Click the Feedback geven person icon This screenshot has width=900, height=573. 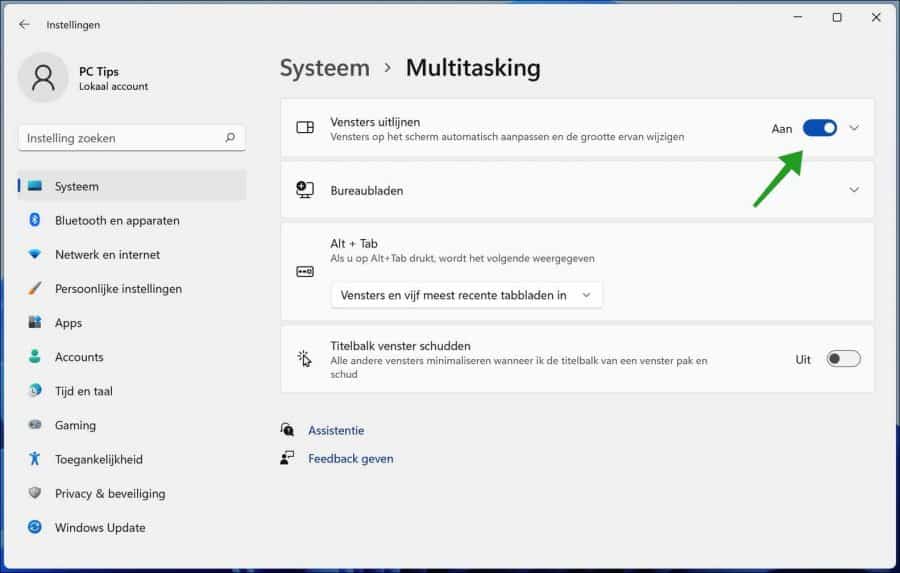coord(287,458)
